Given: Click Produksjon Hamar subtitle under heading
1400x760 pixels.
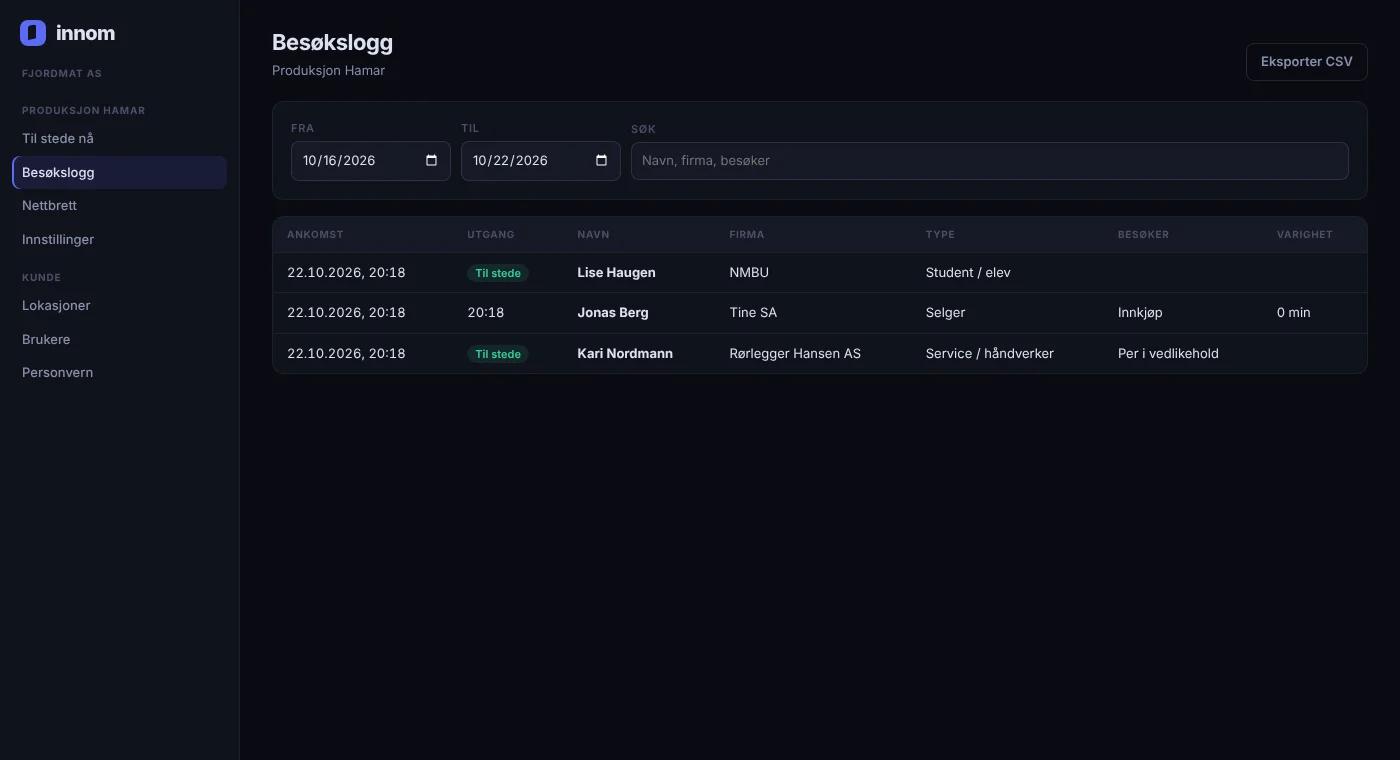Looking at the screenshot, I should pos(328,71).
